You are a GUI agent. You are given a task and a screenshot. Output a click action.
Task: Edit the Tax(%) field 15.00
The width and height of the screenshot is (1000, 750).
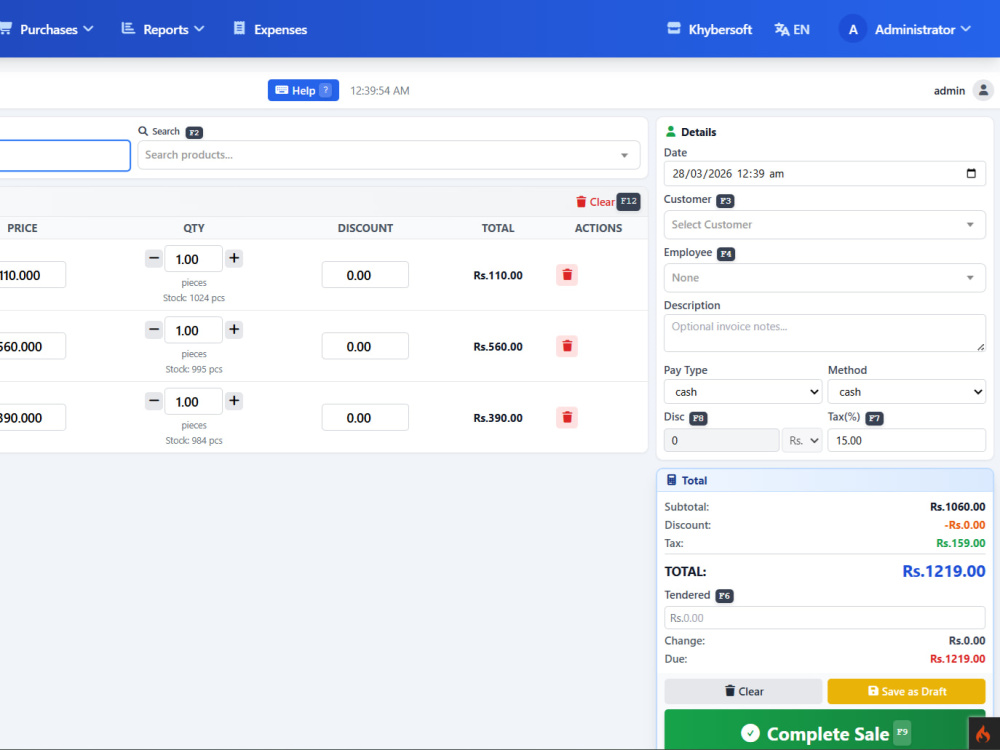pyautogui.click(x=906, y=440)
